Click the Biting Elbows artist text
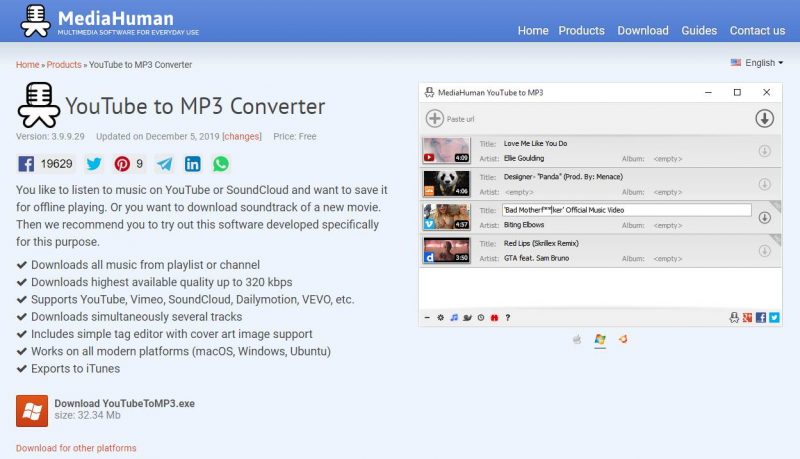 (x=524, y=225)
